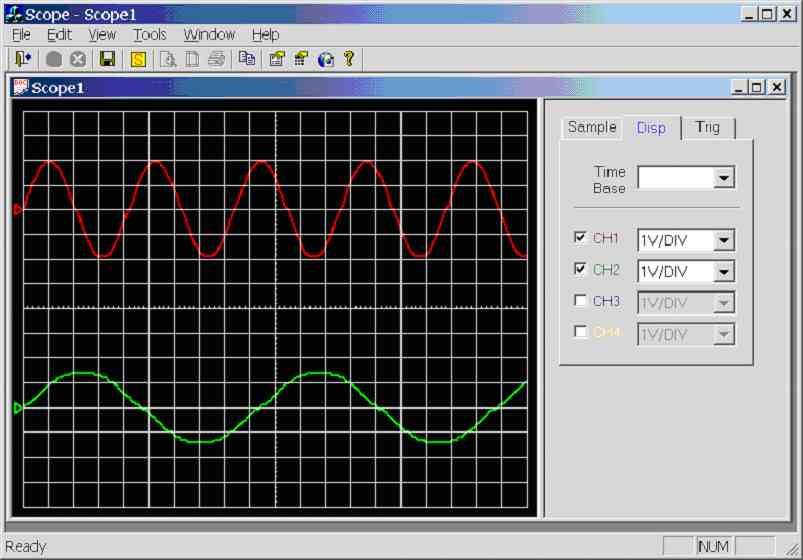Disable the CH2 channel checkbox
This screenshot has height=560, width=803.
(x=581, y=269)
